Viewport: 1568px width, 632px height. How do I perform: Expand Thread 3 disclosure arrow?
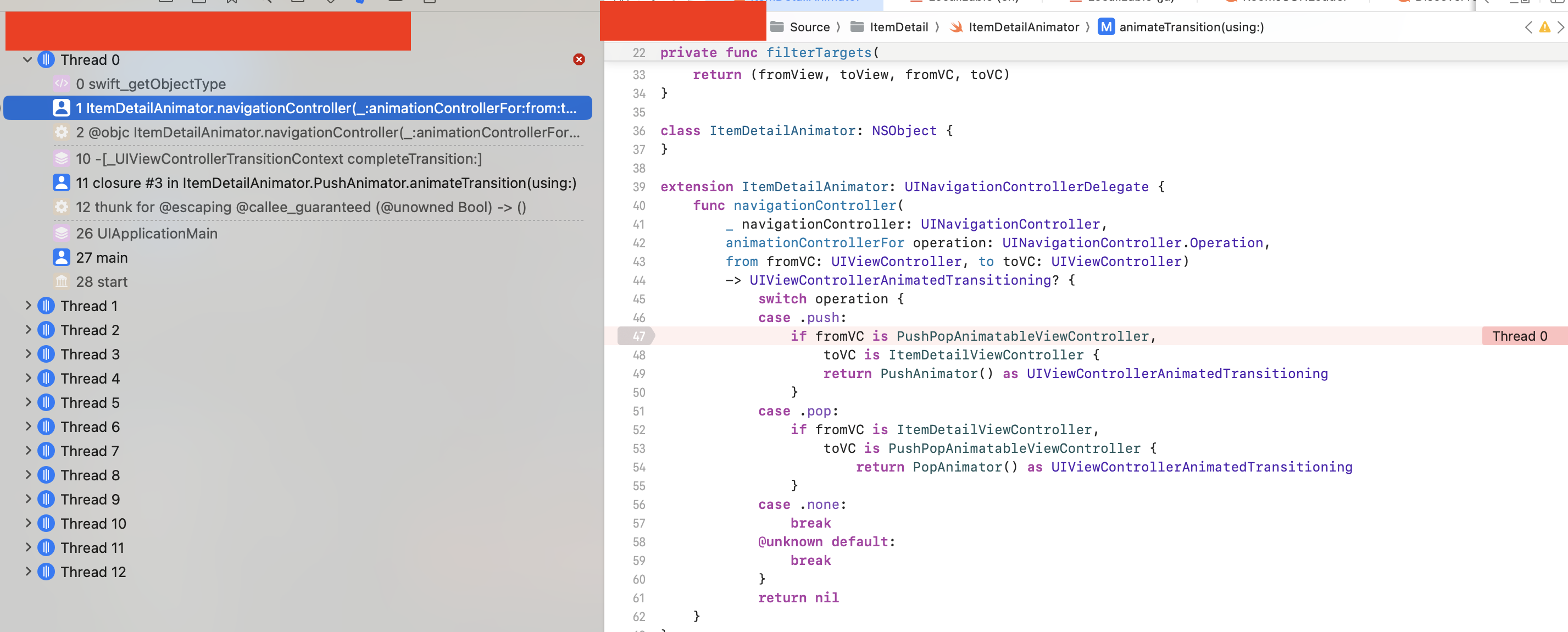click(x=28, y=354)
